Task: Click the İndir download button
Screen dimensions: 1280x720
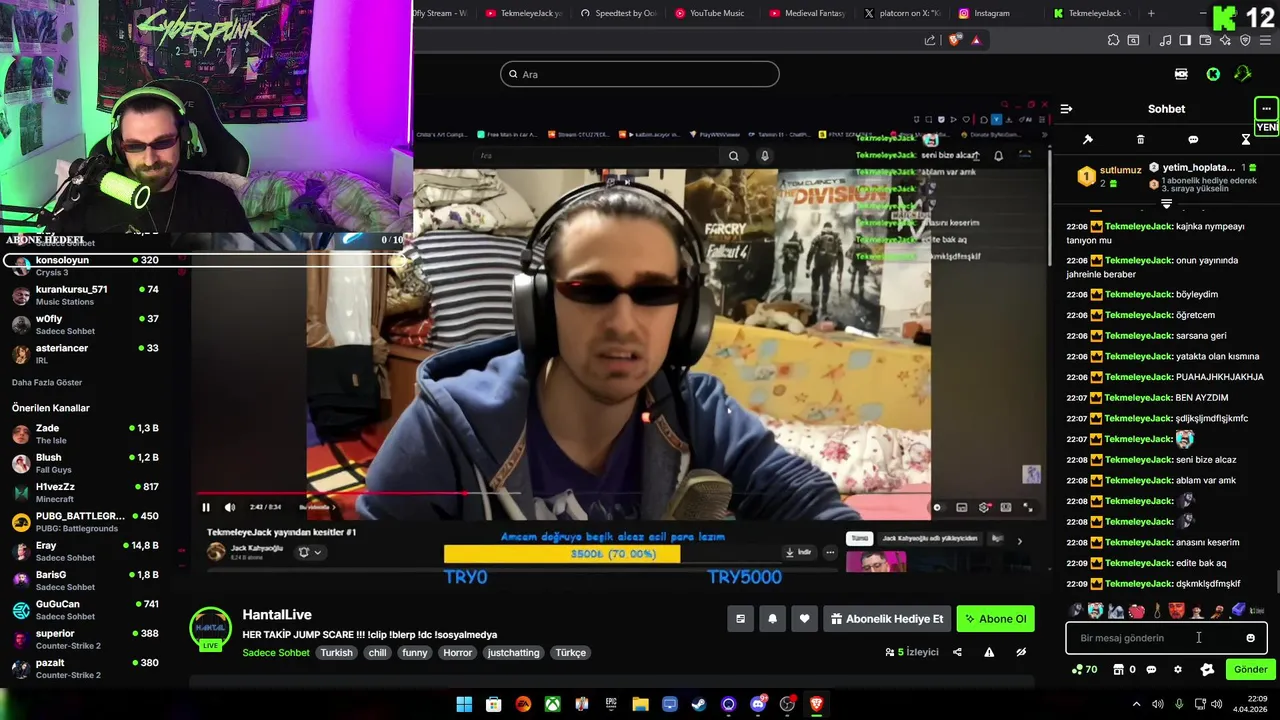Action: (798, 552)
